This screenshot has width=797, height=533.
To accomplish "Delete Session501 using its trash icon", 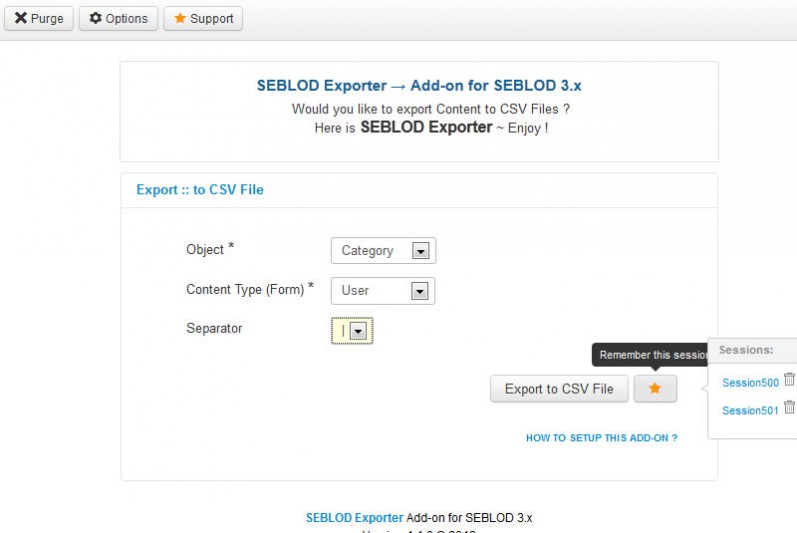I will pos(789,407).
